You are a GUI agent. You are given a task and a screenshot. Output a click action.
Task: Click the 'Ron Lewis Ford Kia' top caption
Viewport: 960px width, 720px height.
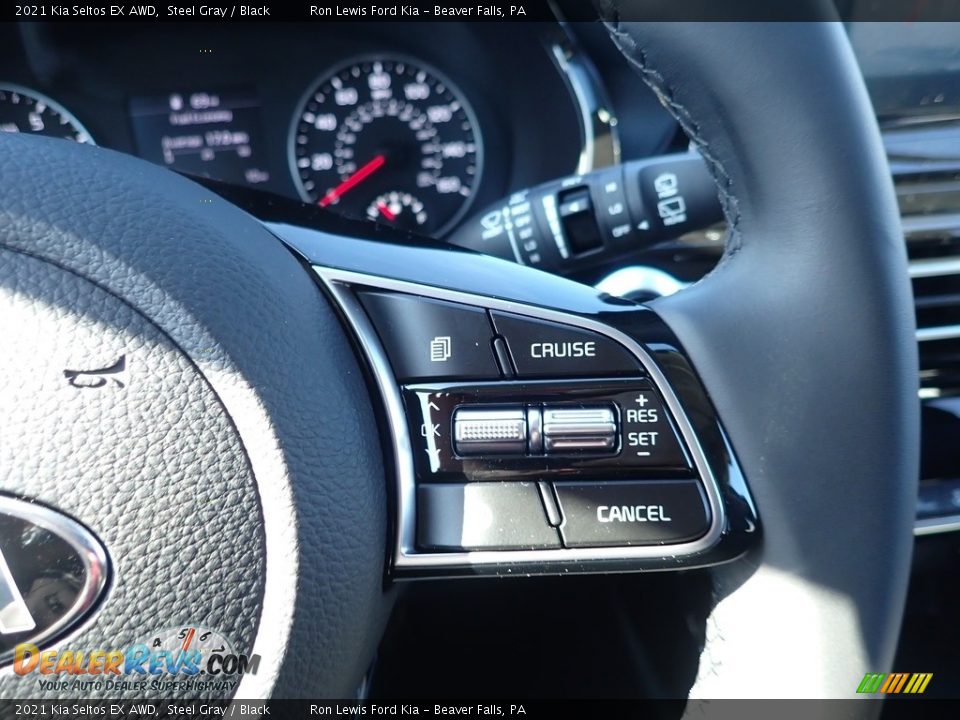[x=369, y=11]
